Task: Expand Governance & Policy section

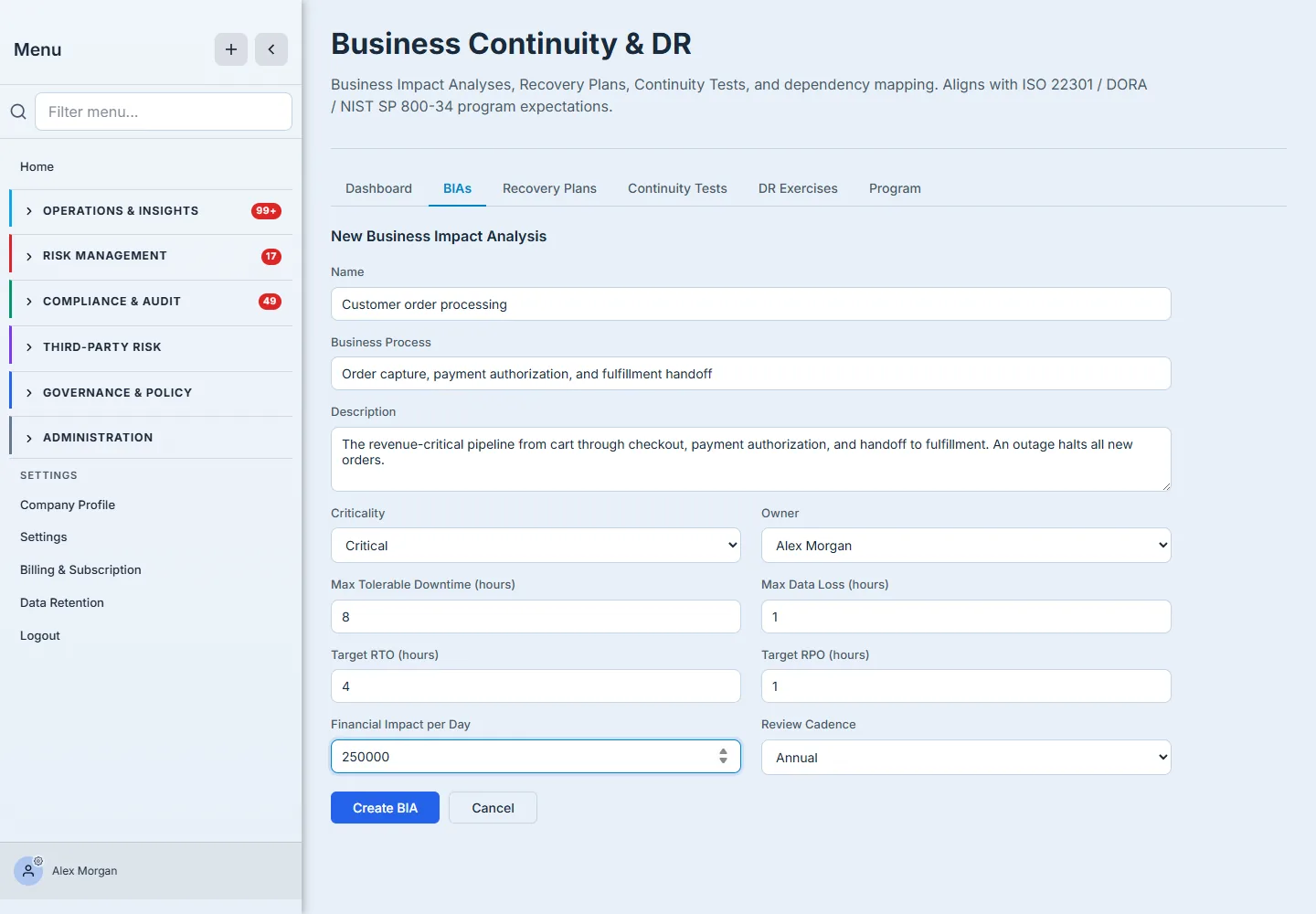Action: pos(151,393)
